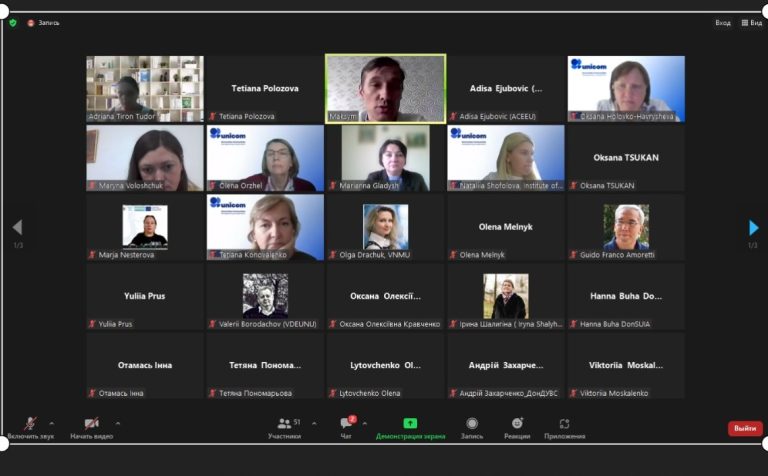
Task: Start camera with Начать видео button
Action: [x=92, y=428]
